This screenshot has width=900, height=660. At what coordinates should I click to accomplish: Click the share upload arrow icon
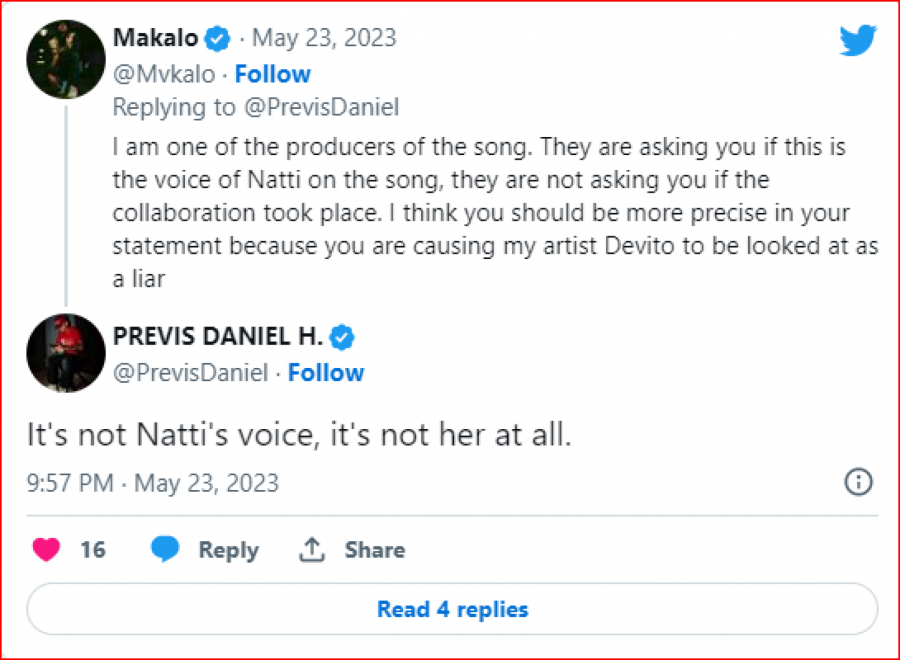point(312,549)
